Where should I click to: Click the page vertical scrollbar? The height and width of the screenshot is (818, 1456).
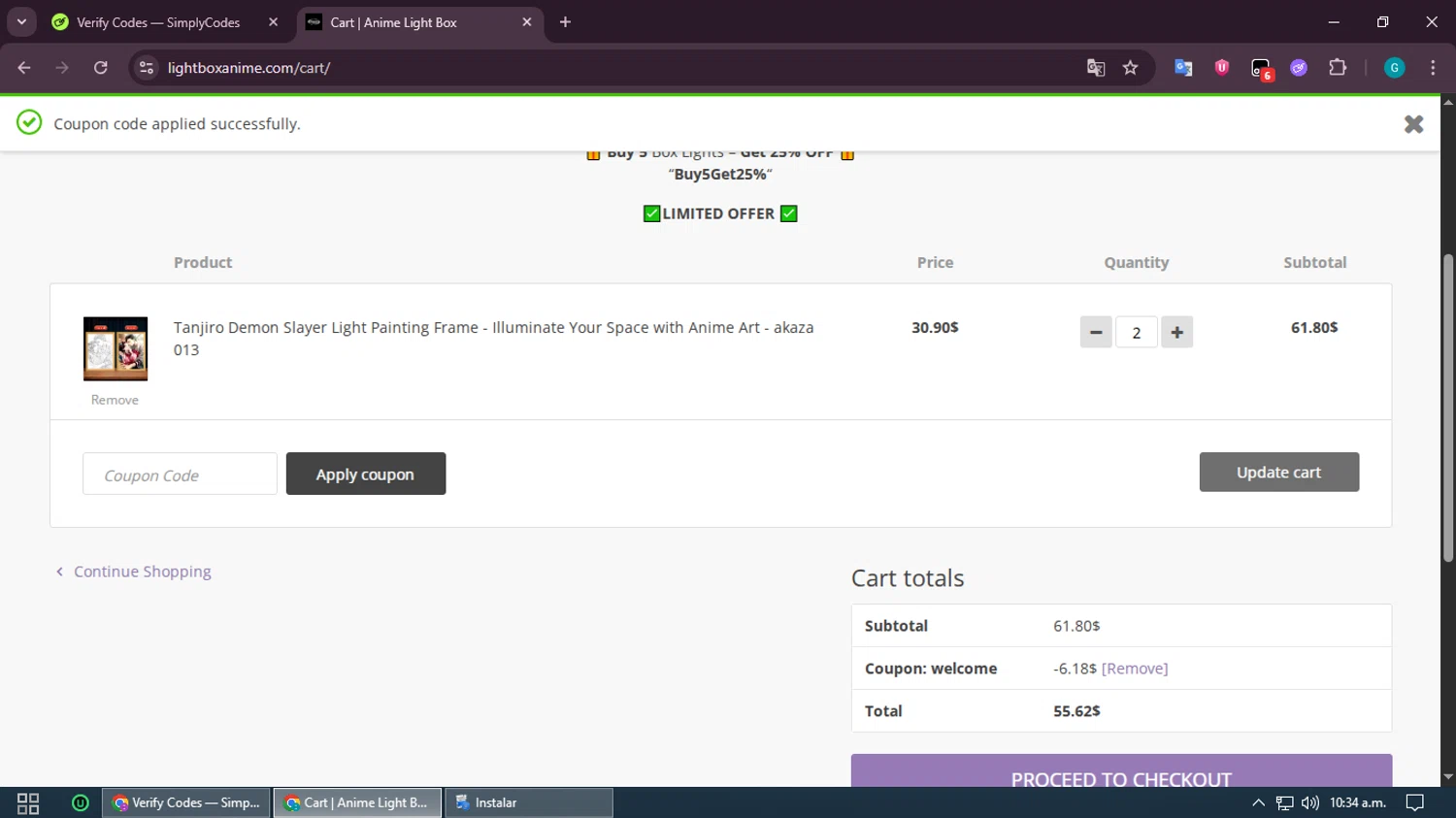tap(1448, 408)
